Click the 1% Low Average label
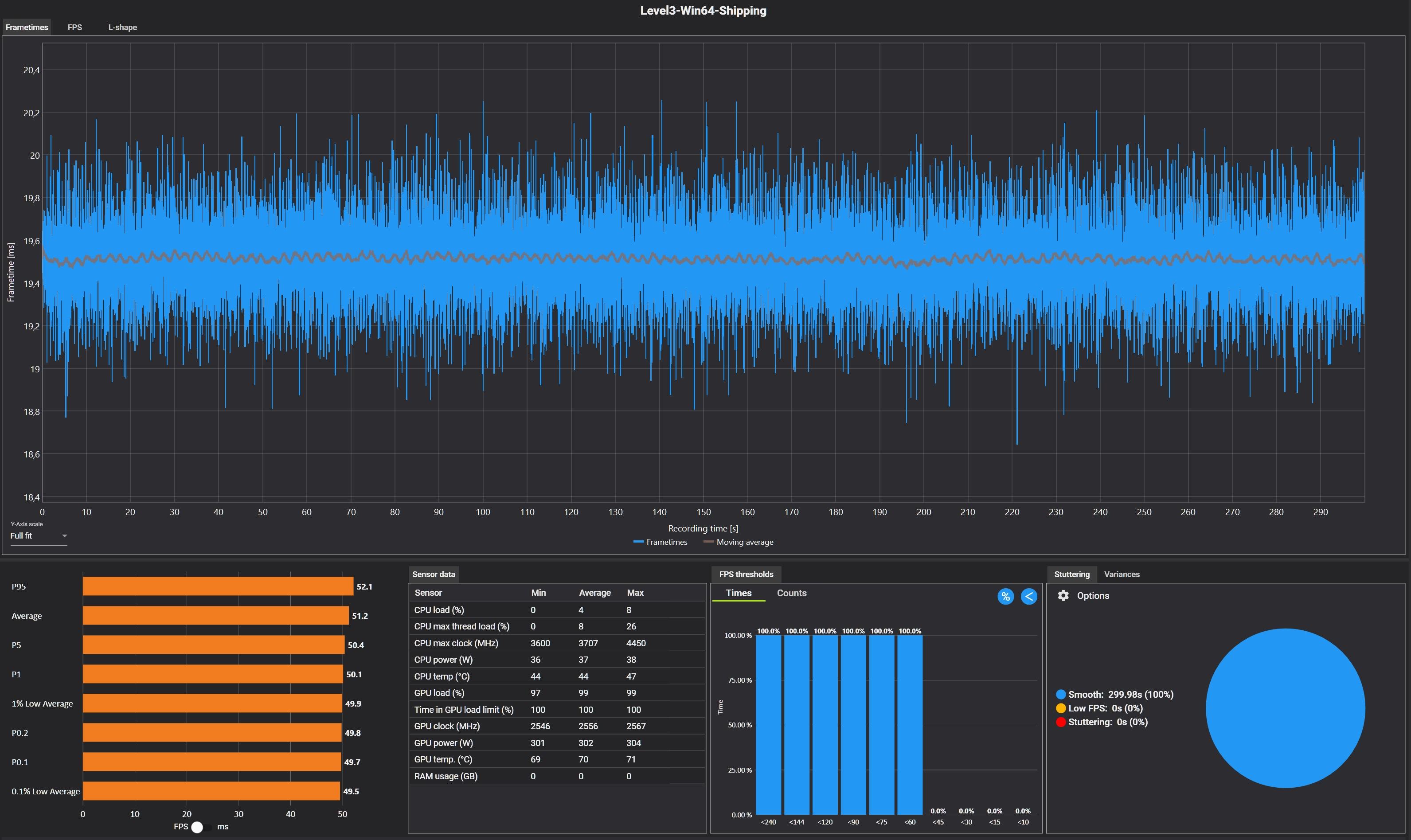1411x840 pixels. [43, 703]
